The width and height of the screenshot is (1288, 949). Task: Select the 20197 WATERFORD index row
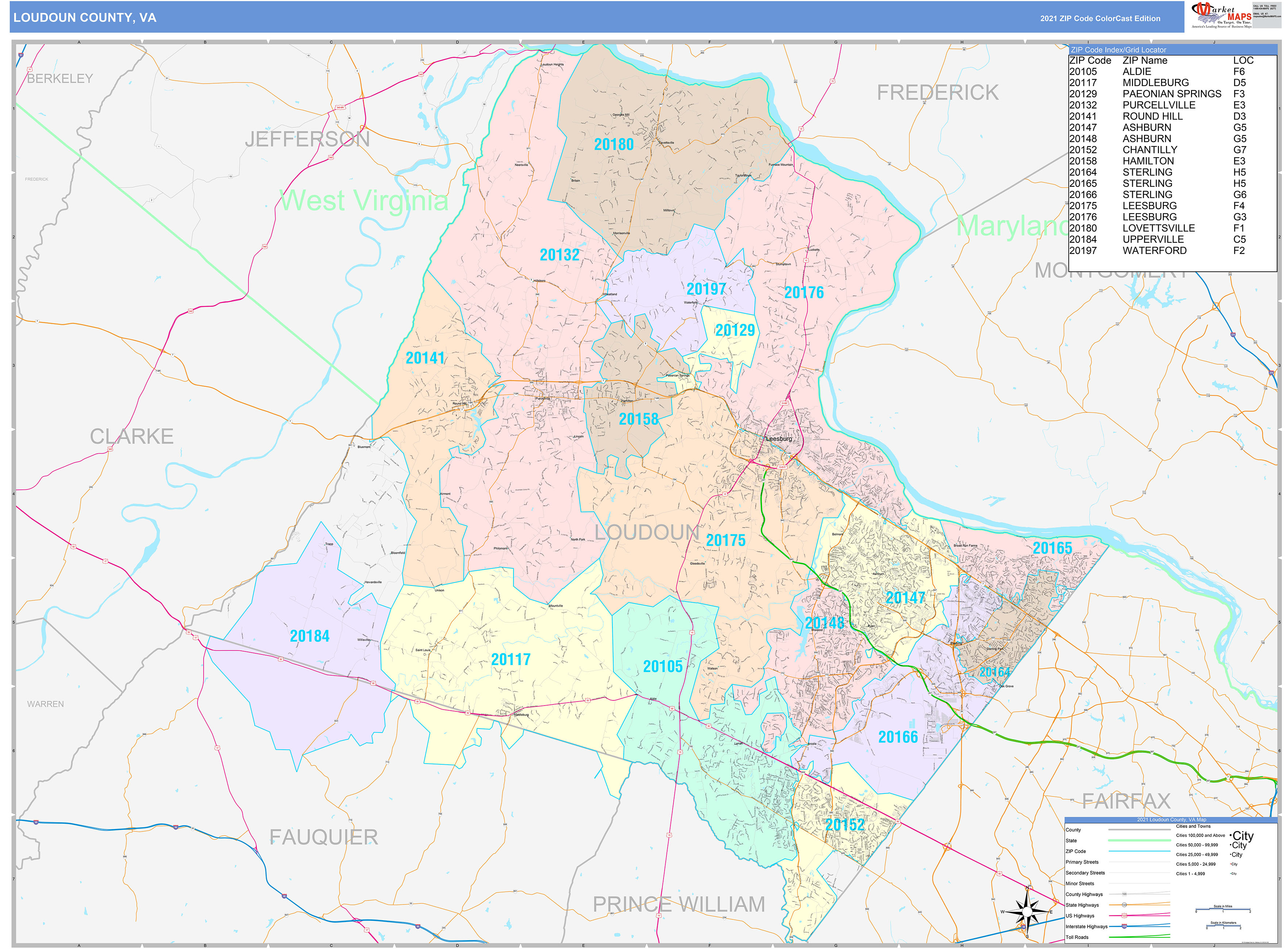pos(1155,250)
